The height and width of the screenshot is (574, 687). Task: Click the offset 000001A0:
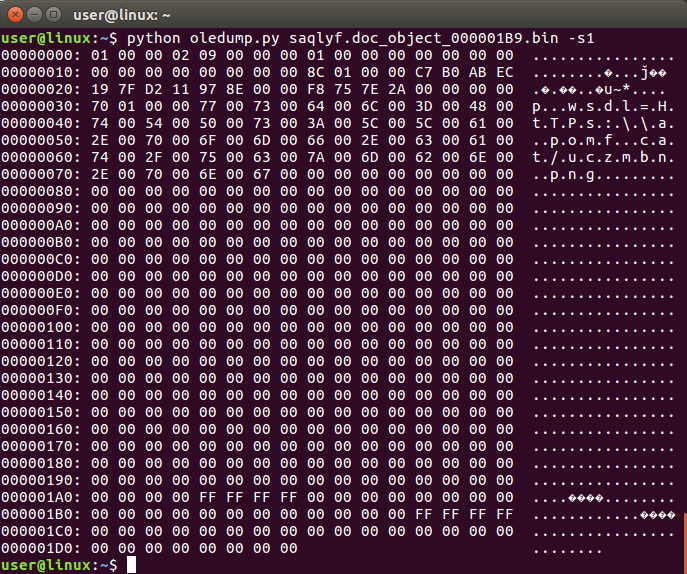41,498
